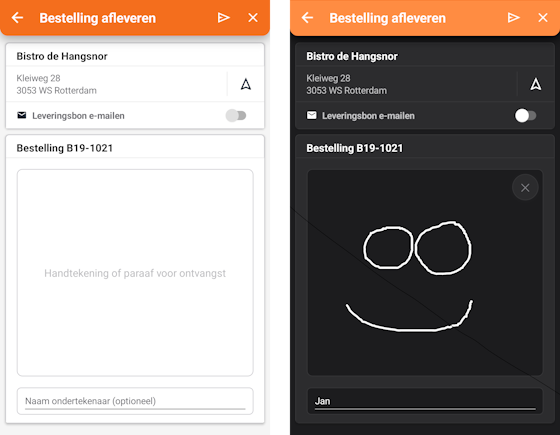Go back using arrow in dark theme header
Screen dimensions: 560x435
click(x=307, y=18)
